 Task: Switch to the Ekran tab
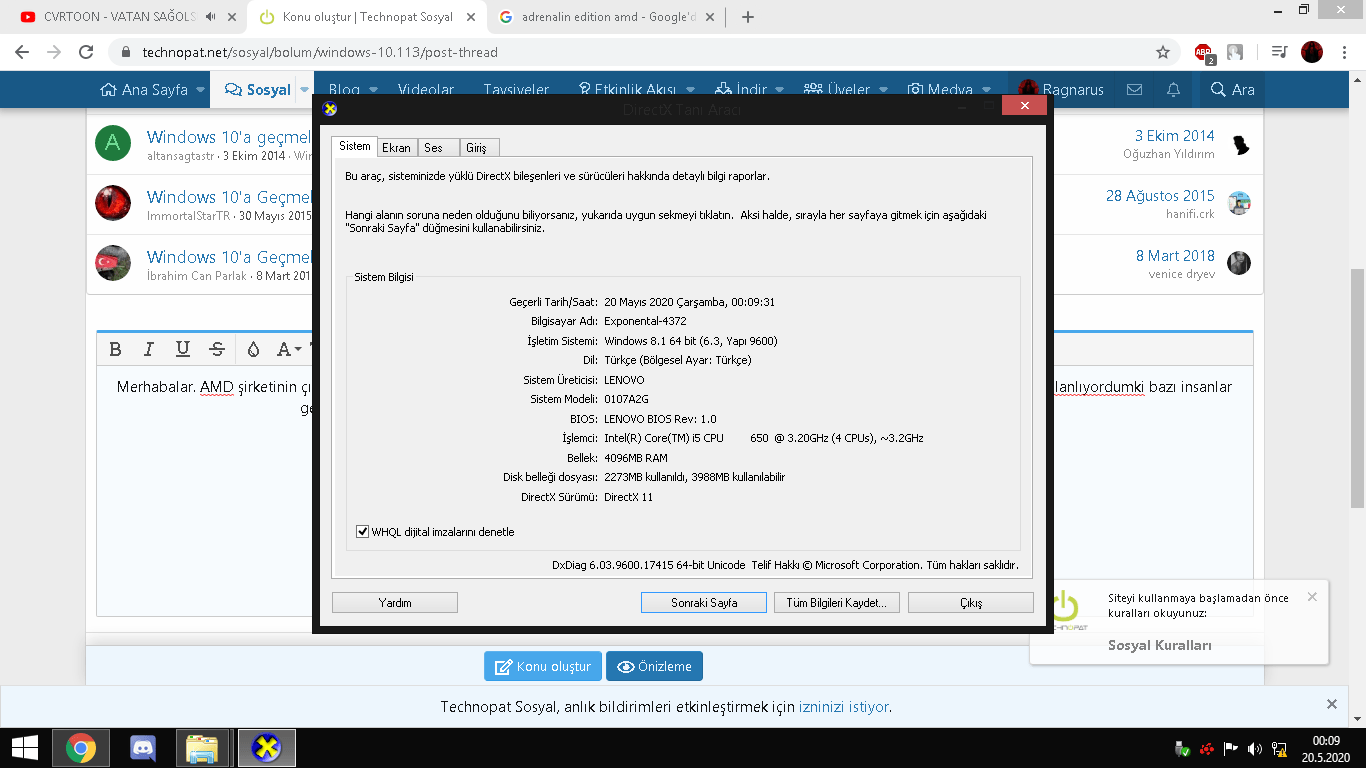click(397, 148)
